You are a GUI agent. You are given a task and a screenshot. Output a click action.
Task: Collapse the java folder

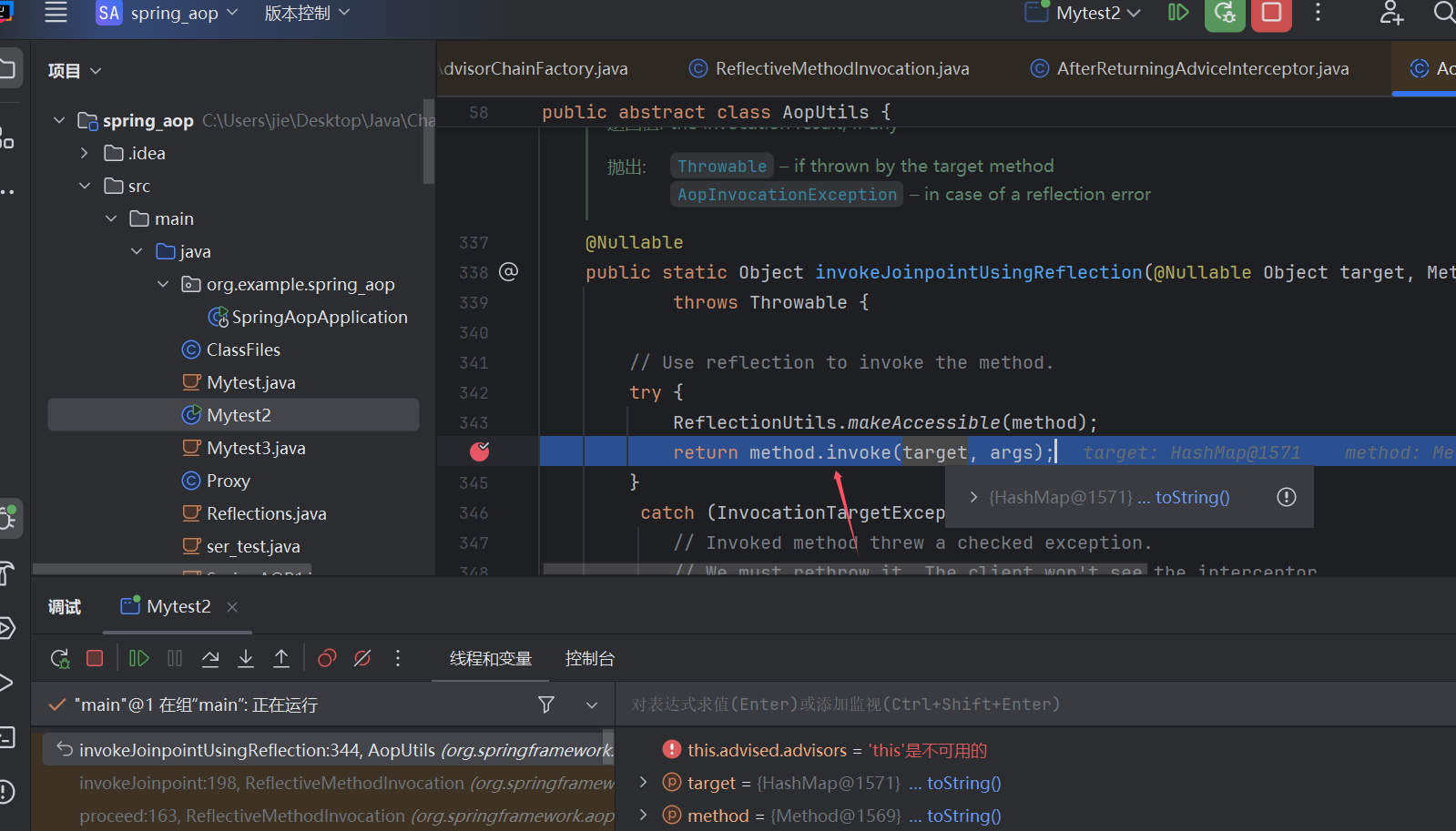click(x=137, y=251)
